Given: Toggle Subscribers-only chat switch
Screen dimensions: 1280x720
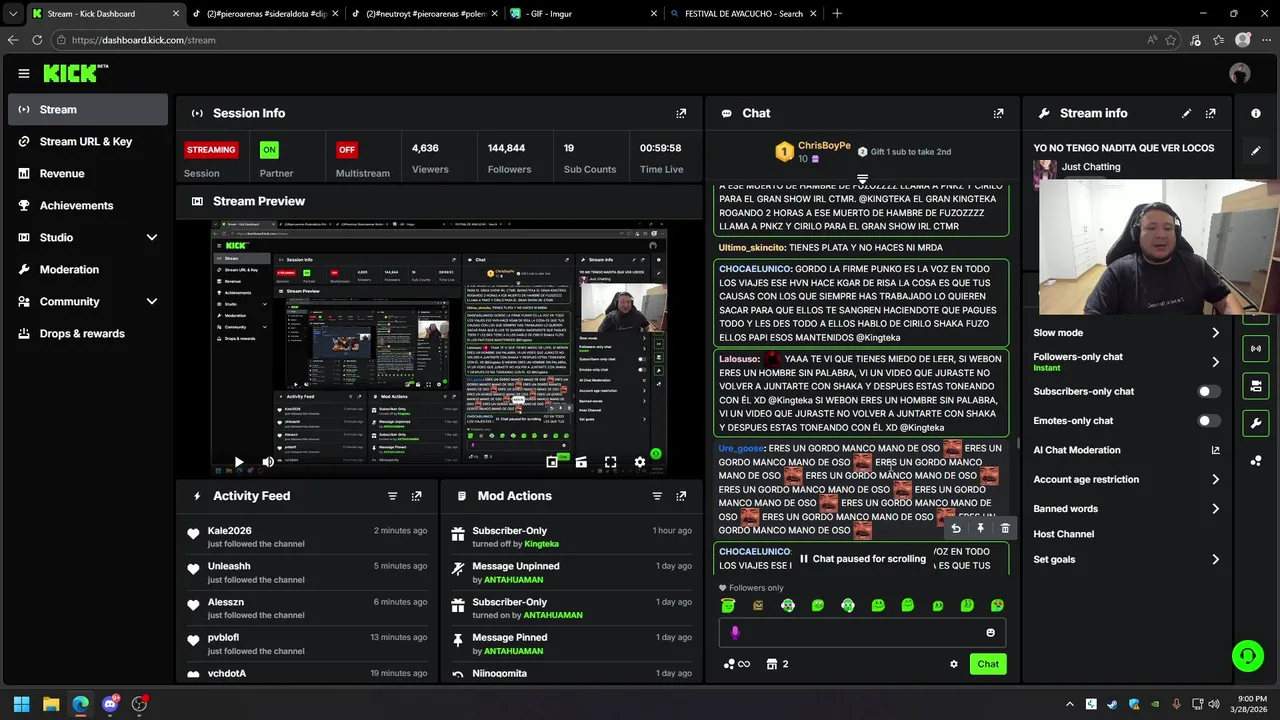Looking at the screenshot, I should tap(1210, 392).
